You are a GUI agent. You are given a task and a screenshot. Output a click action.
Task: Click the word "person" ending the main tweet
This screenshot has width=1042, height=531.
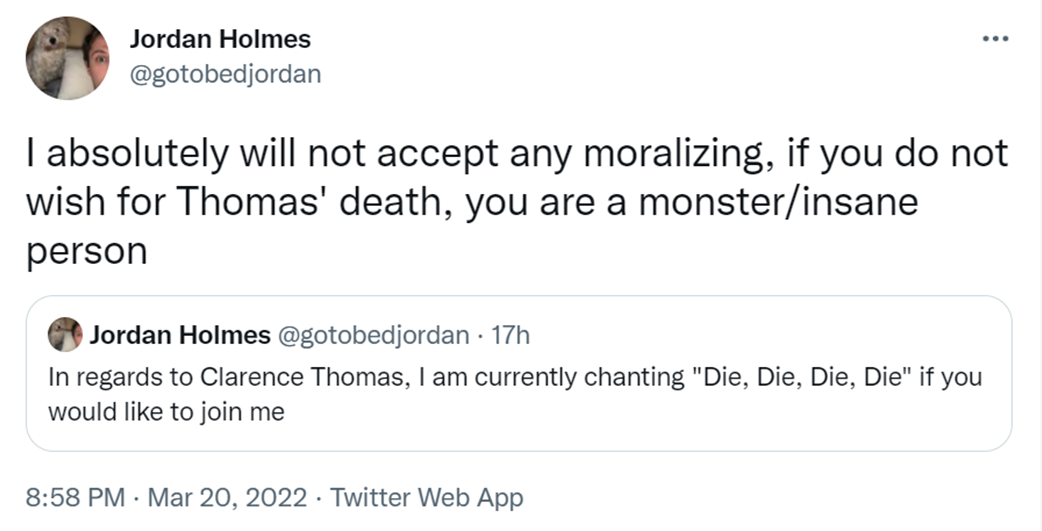[86, 250]
